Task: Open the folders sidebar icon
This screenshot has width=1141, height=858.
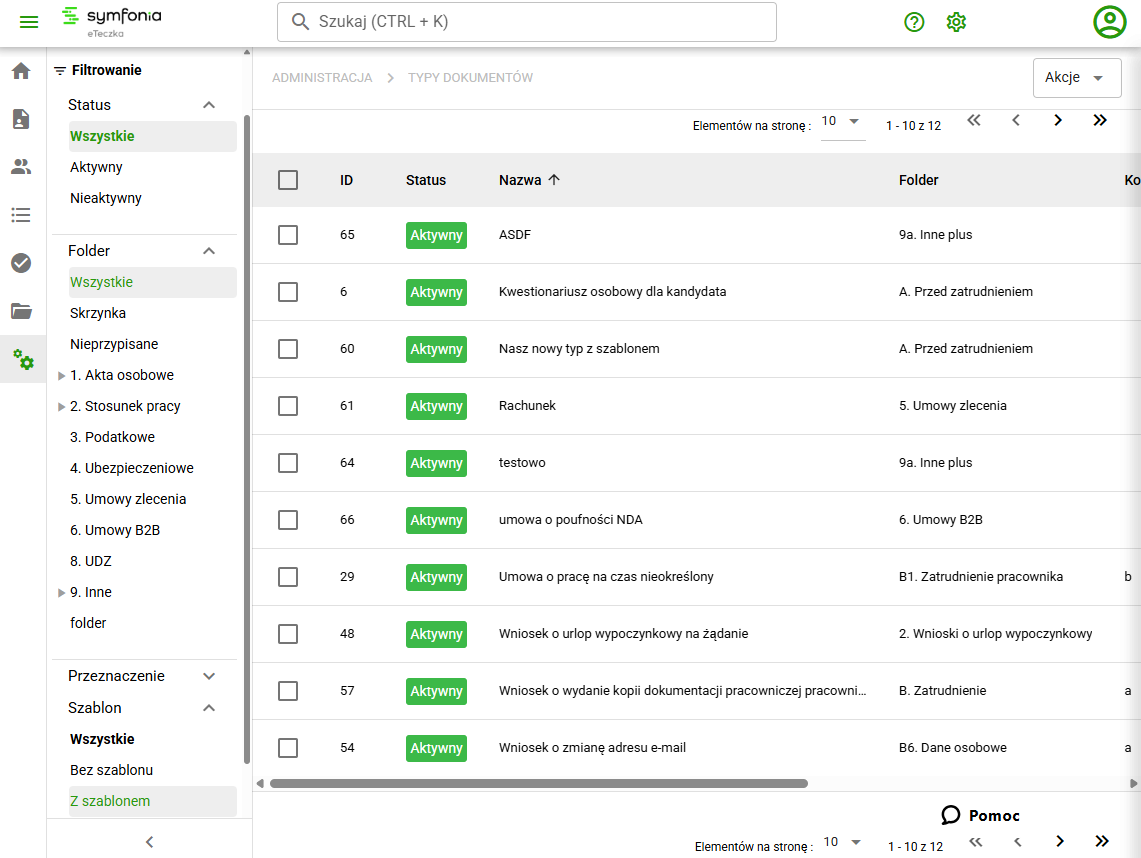Action: (x=21, y=311)
